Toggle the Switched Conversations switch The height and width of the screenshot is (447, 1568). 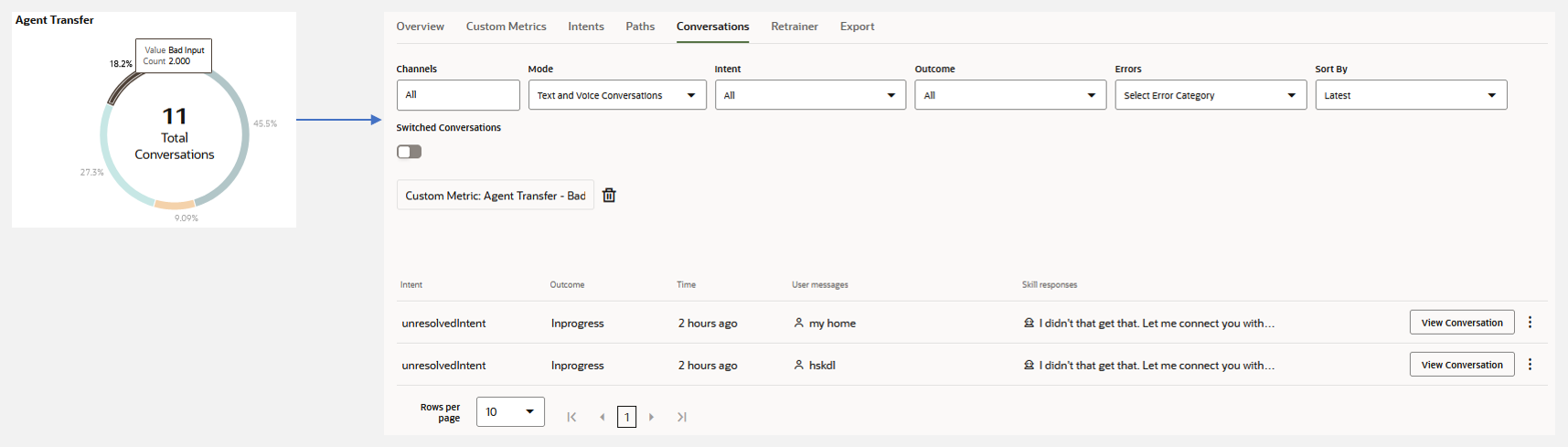(x=409, y=152)
